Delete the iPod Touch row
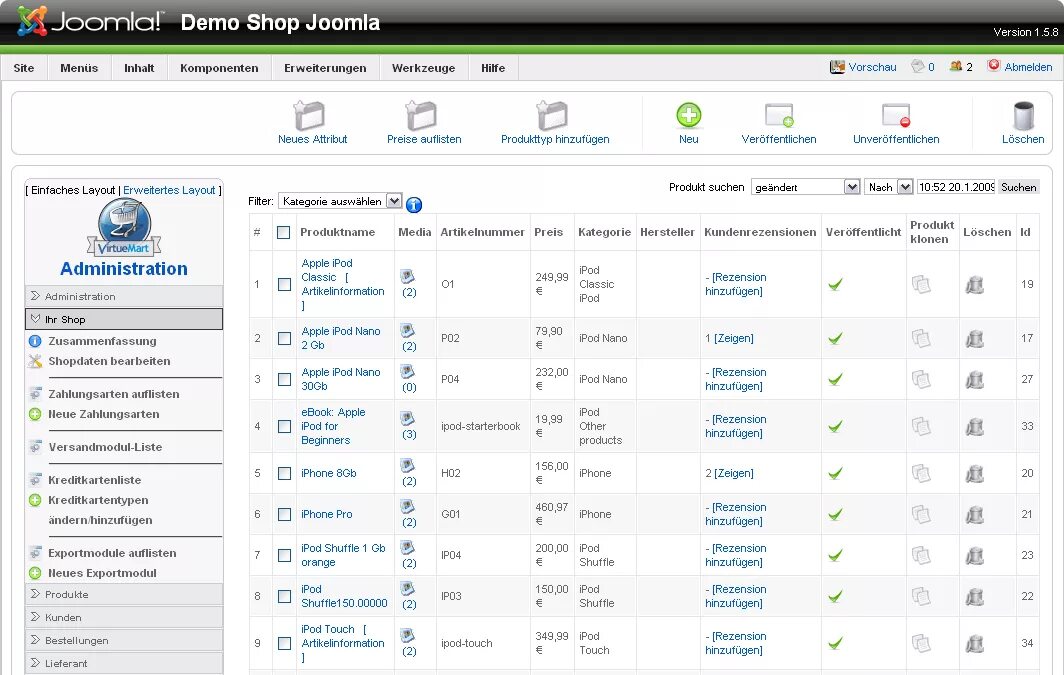The width and height of the screenshot is (1064, 675). coord(974,643)
